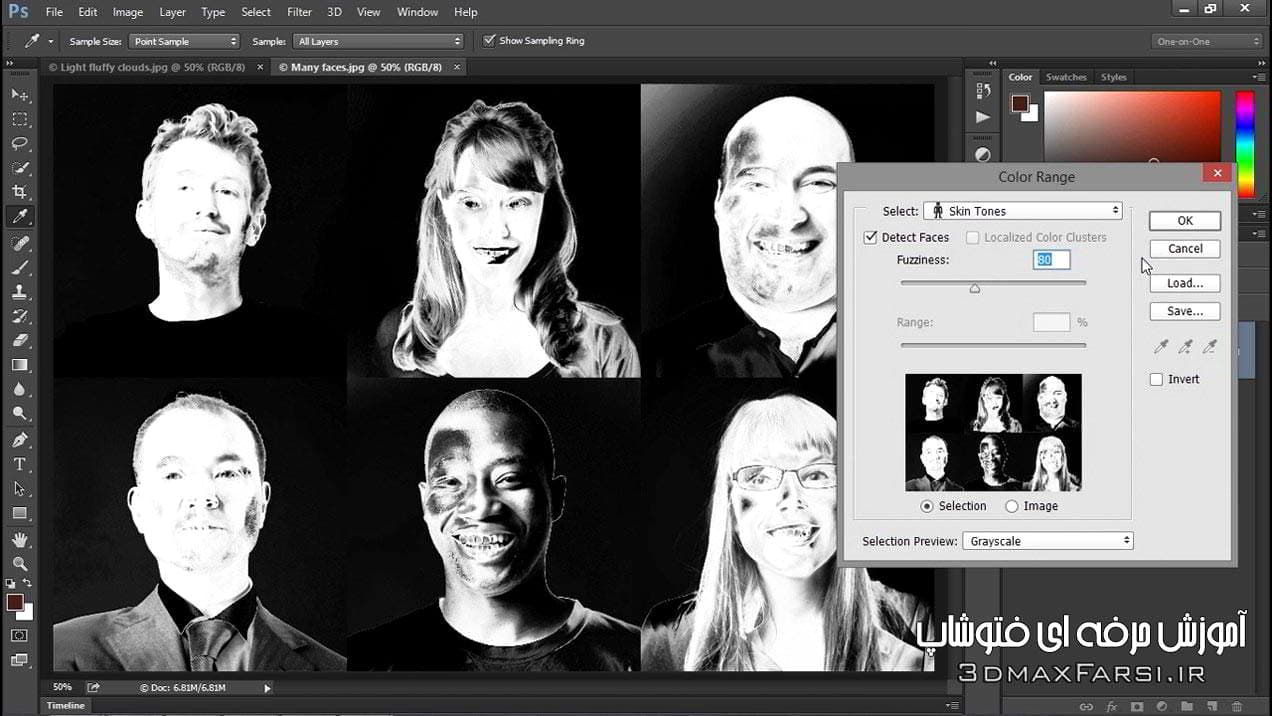Screen dimensions: 1272x716
Task: Click the foreground color swatch in Color panel
Action: pyautogui.click(x=1019, y=103)
